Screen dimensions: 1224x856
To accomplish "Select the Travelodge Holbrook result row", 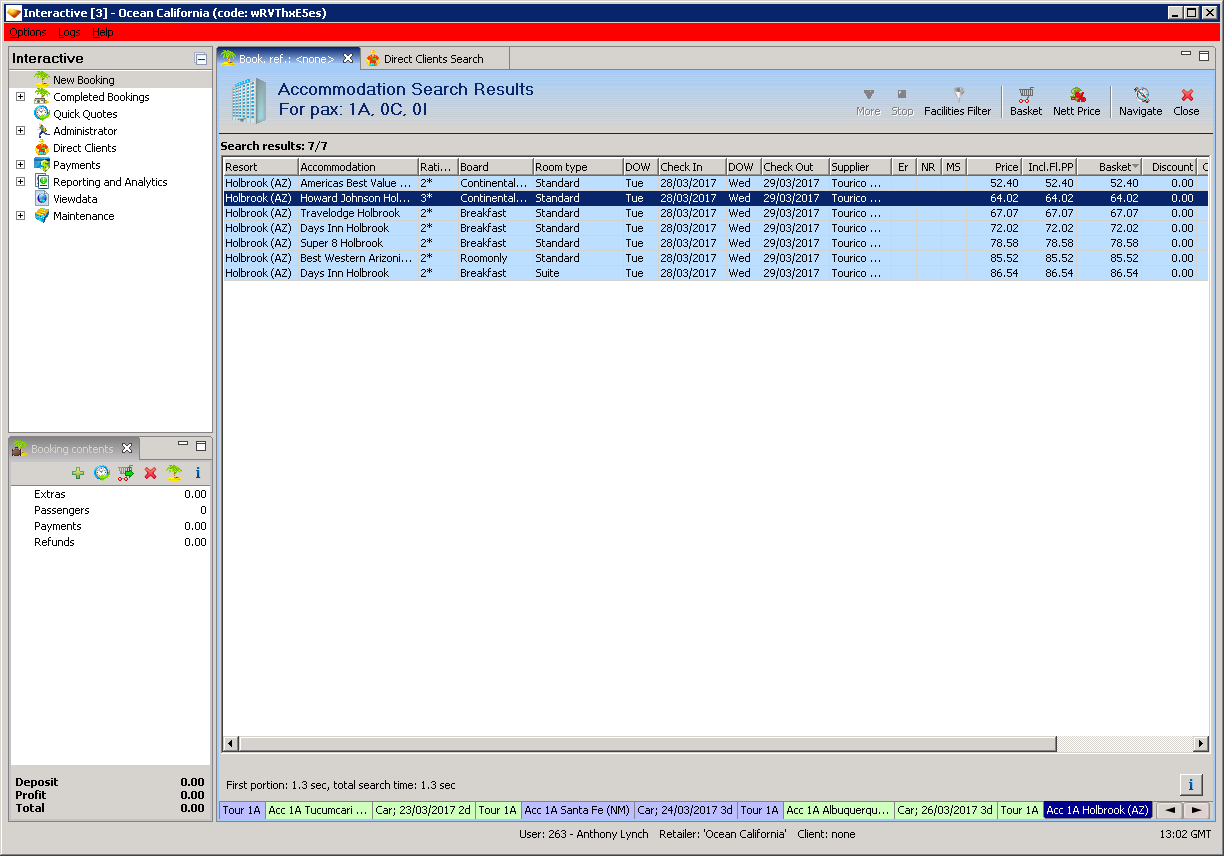I will click(350, 213).
